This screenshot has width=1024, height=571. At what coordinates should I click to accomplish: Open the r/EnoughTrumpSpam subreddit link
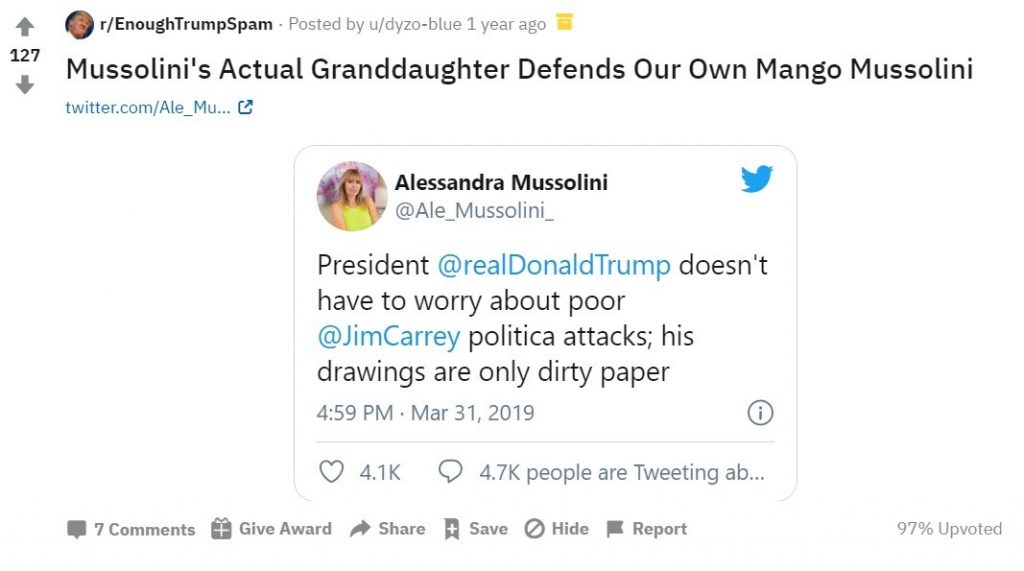(186, 24)
